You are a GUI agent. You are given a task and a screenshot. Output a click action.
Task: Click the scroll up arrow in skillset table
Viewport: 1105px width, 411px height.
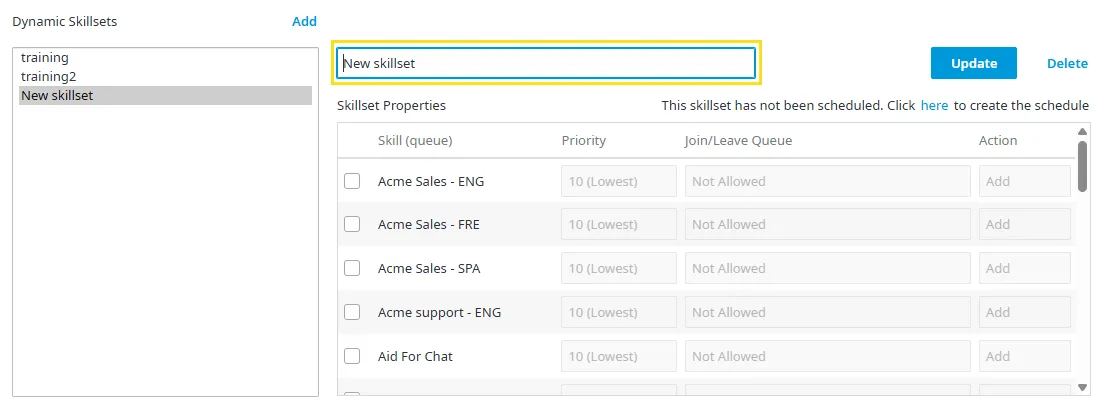click(x=1082, y=132)
